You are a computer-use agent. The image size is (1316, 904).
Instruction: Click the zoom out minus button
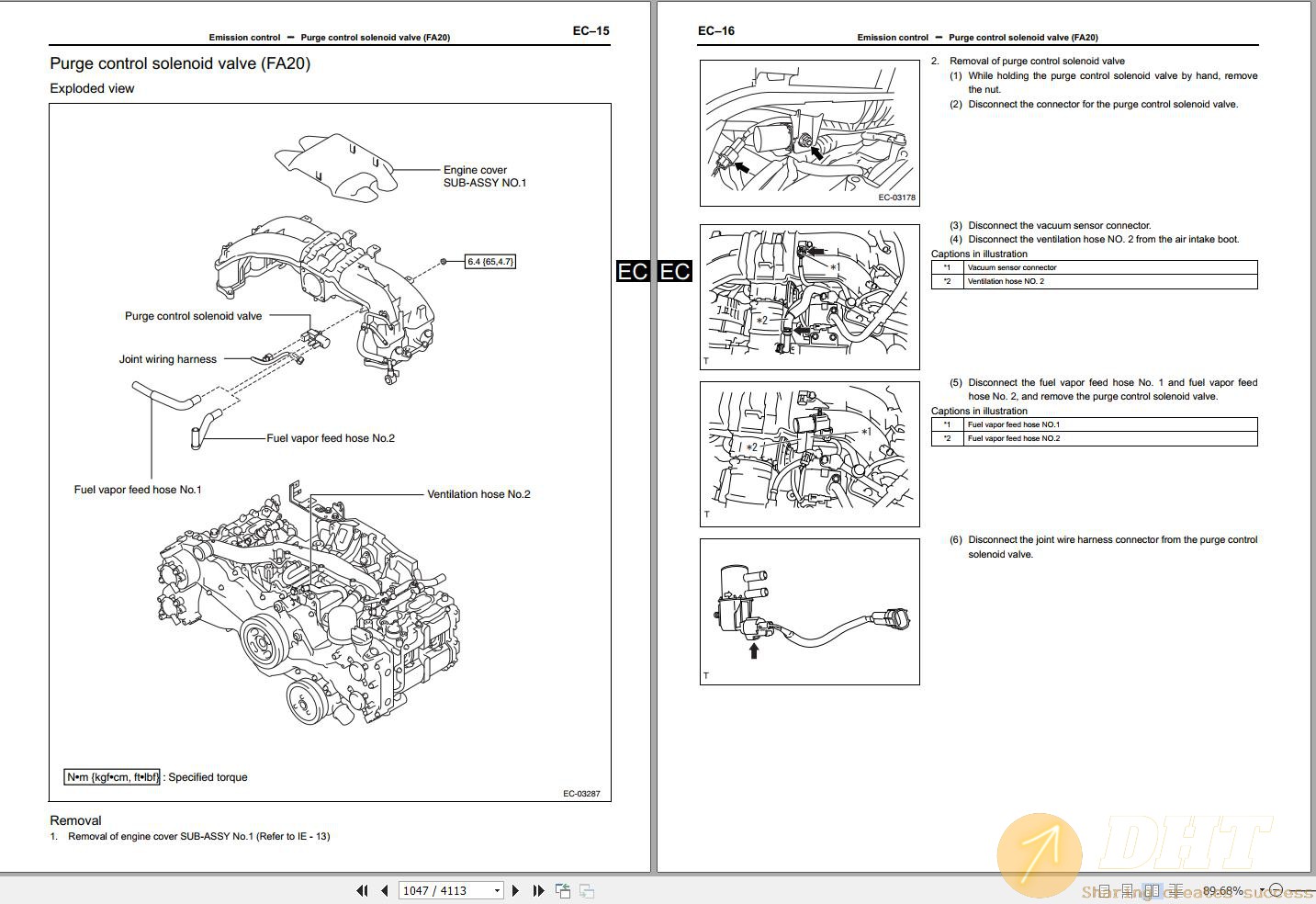pos(1276,890)
